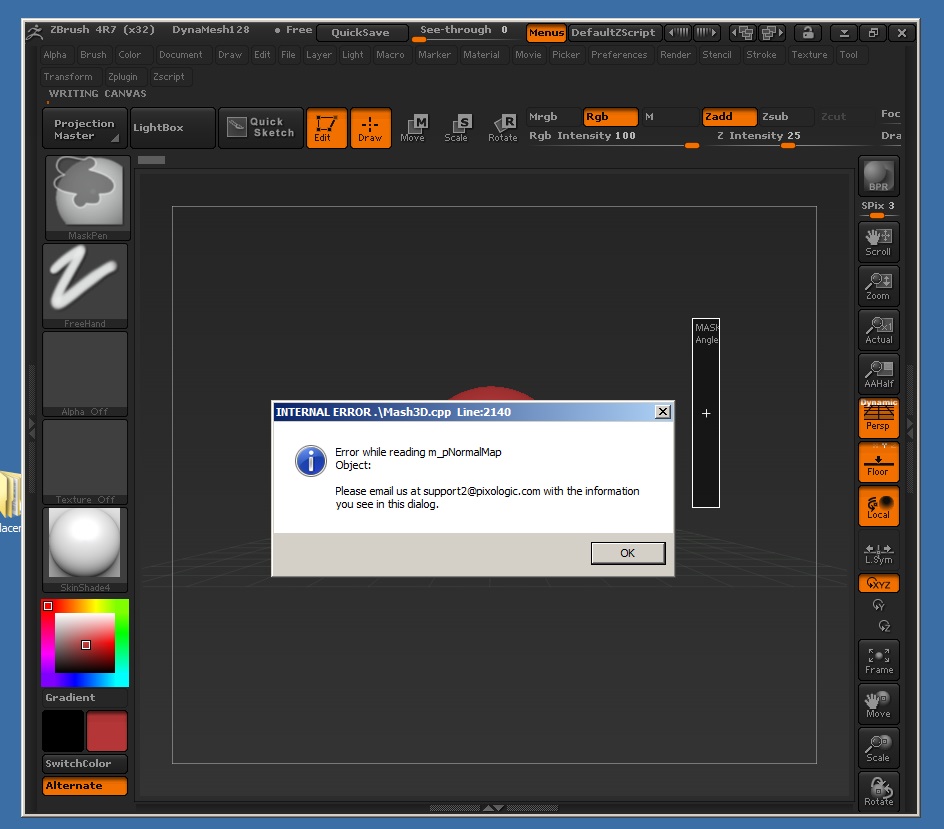
Task: Open the Material menu
Action: click(x=481, y=55)
